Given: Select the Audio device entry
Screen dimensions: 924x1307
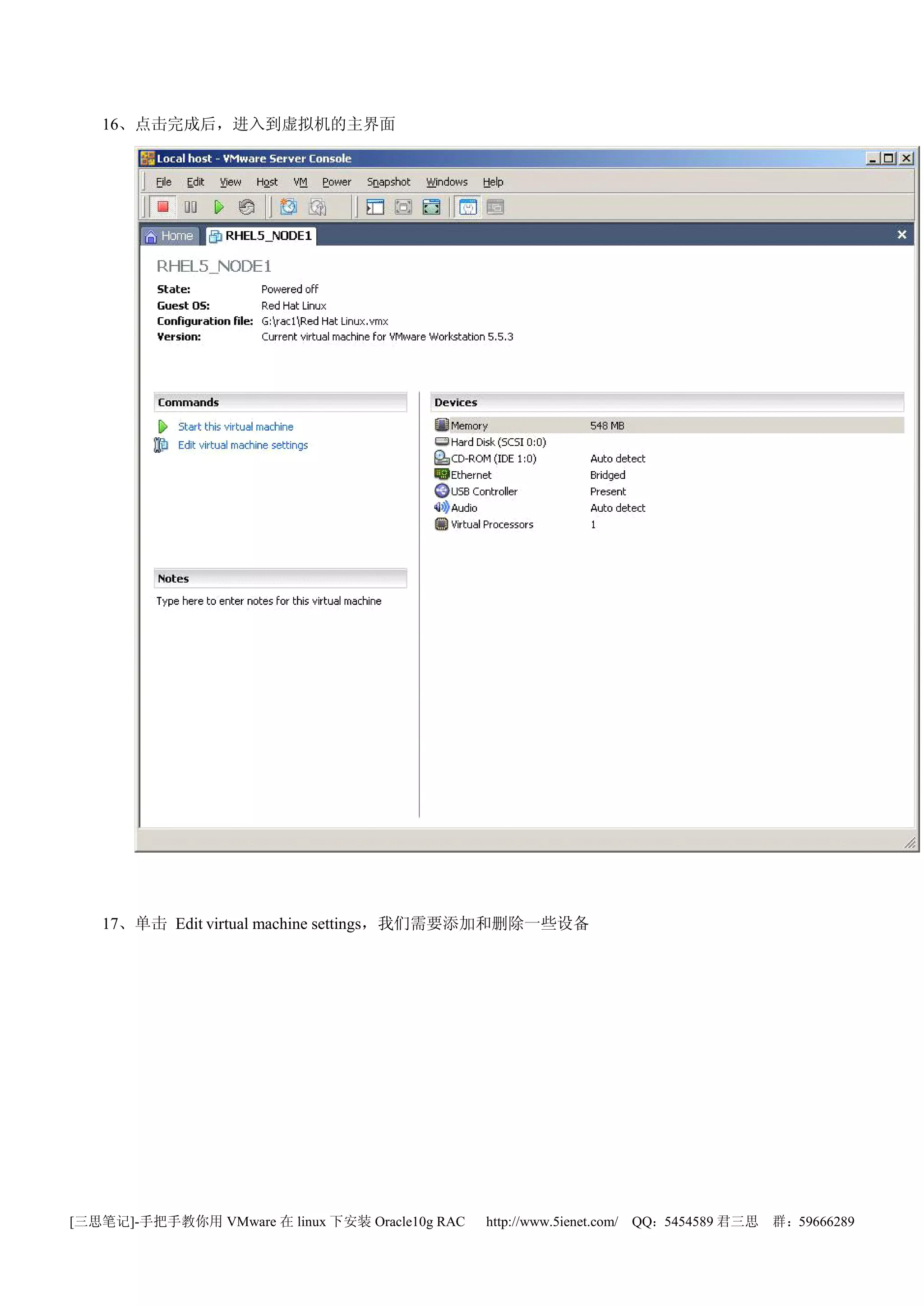Looking at the screenshot, I should 455,508.
